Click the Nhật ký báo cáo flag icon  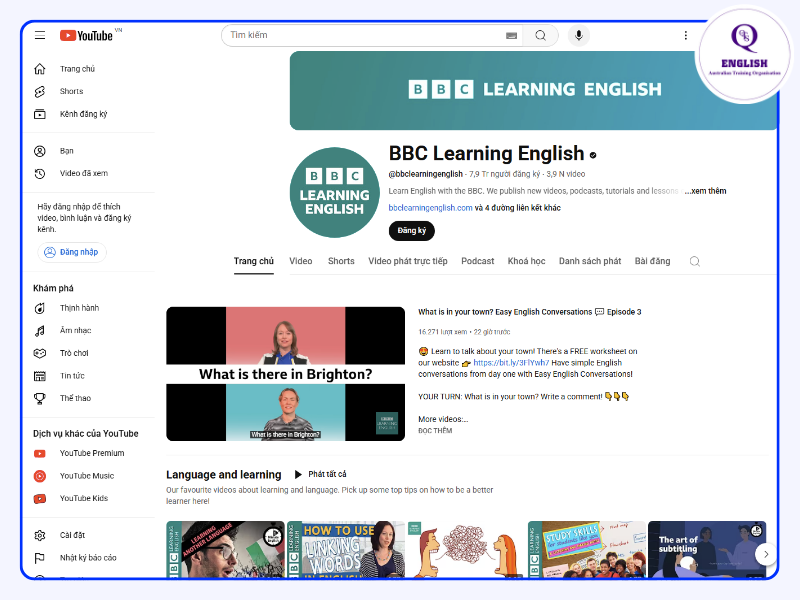pyautogui.click(x=40, y=558)
